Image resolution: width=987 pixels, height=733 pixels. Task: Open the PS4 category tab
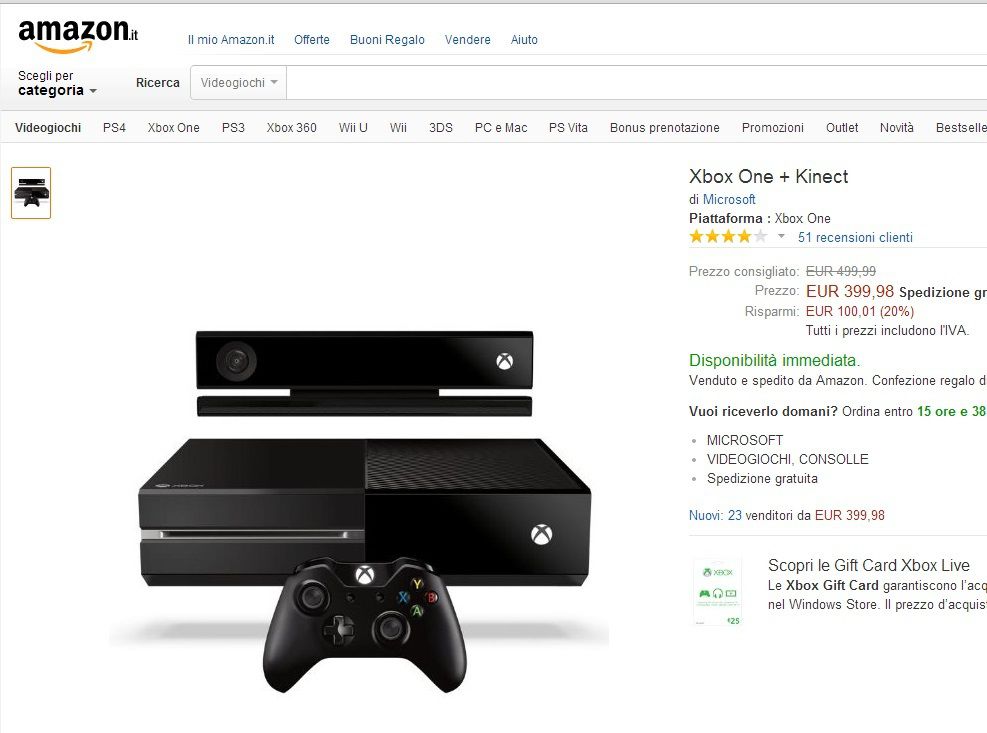coord(115,128)
